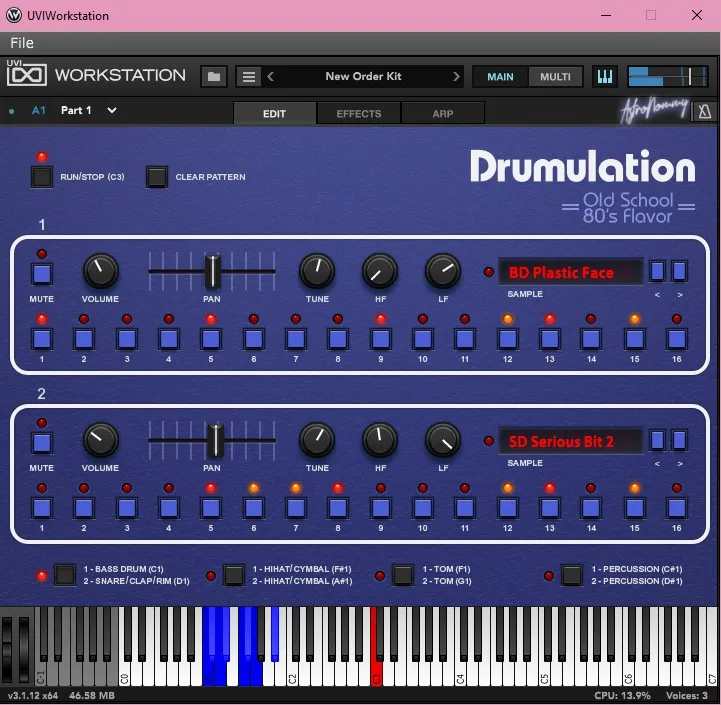This screenshot has width=721, height=705.
Task: Click the C4 piano key
Action: (460, 674)
